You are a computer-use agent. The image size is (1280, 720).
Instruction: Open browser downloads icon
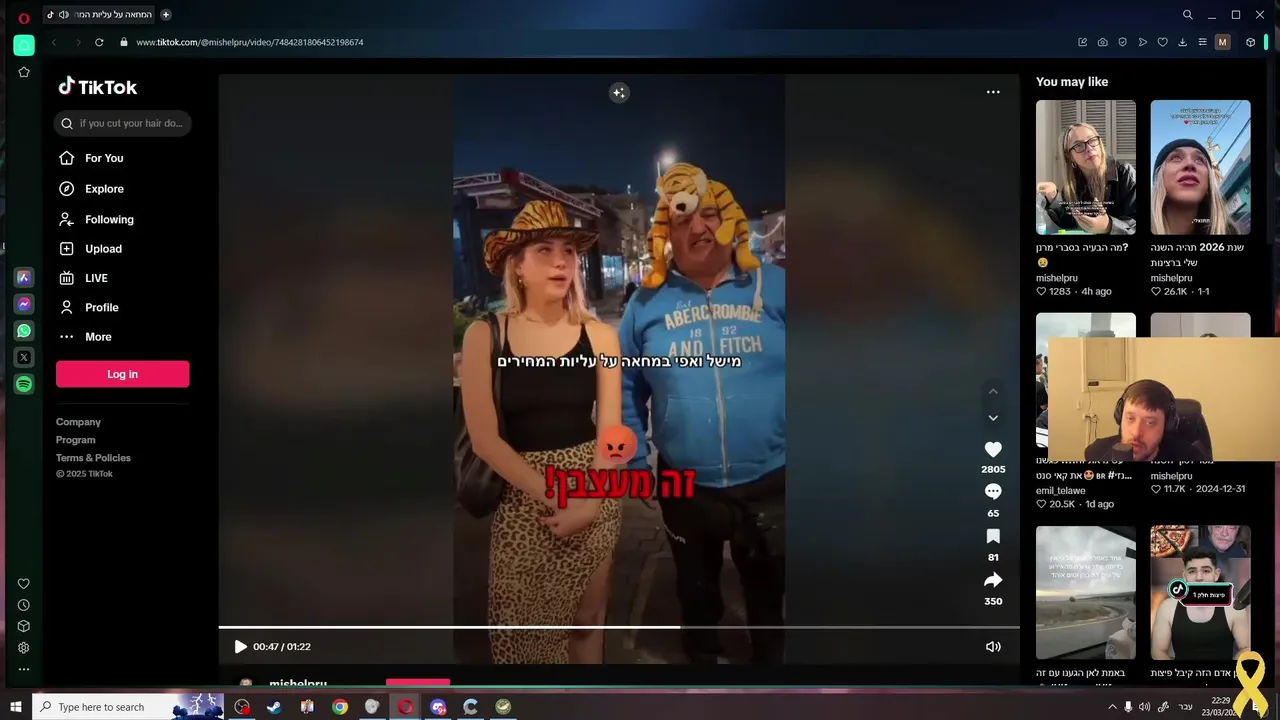[x=1182, y=42]
